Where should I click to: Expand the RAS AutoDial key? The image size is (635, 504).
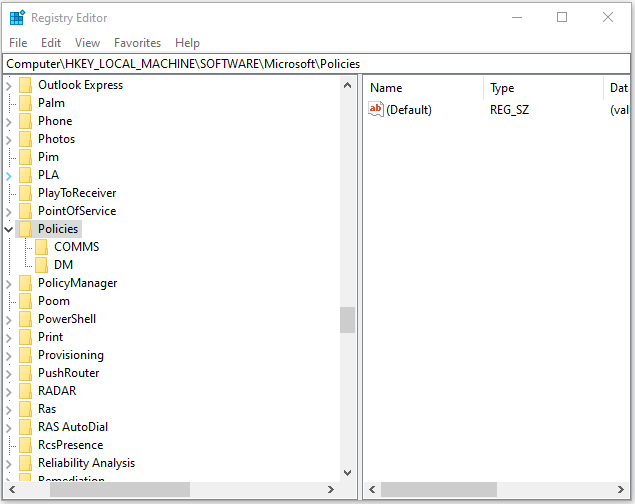(x=9, y=428)
